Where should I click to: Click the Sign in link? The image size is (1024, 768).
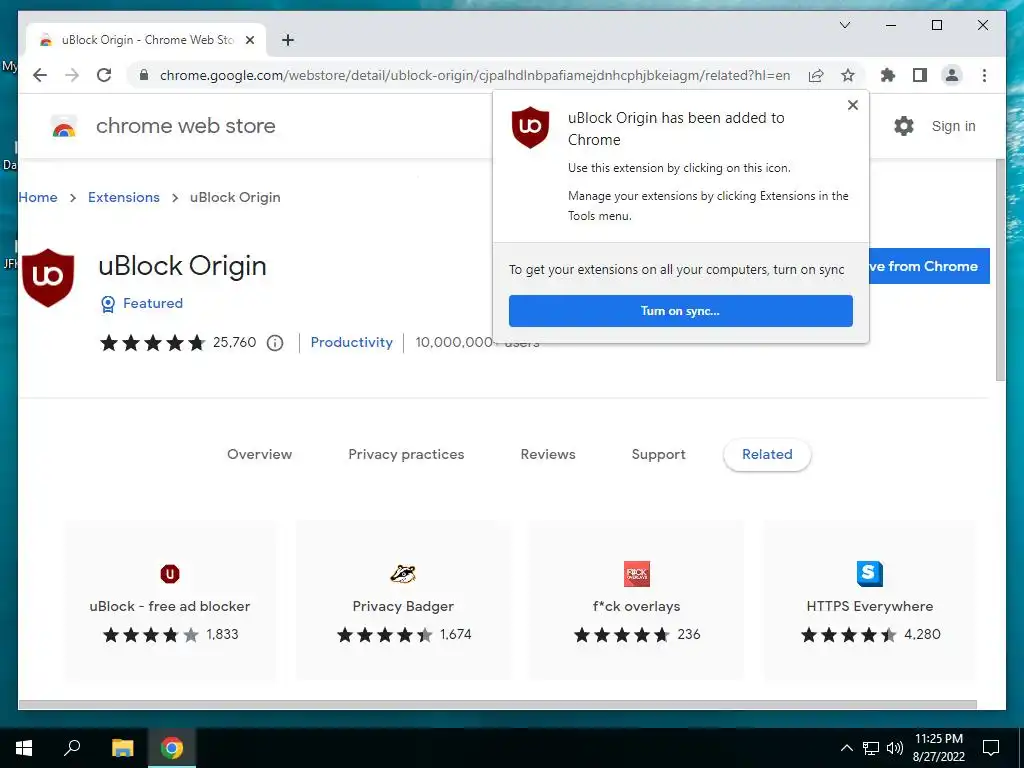[x=953, y=126]
